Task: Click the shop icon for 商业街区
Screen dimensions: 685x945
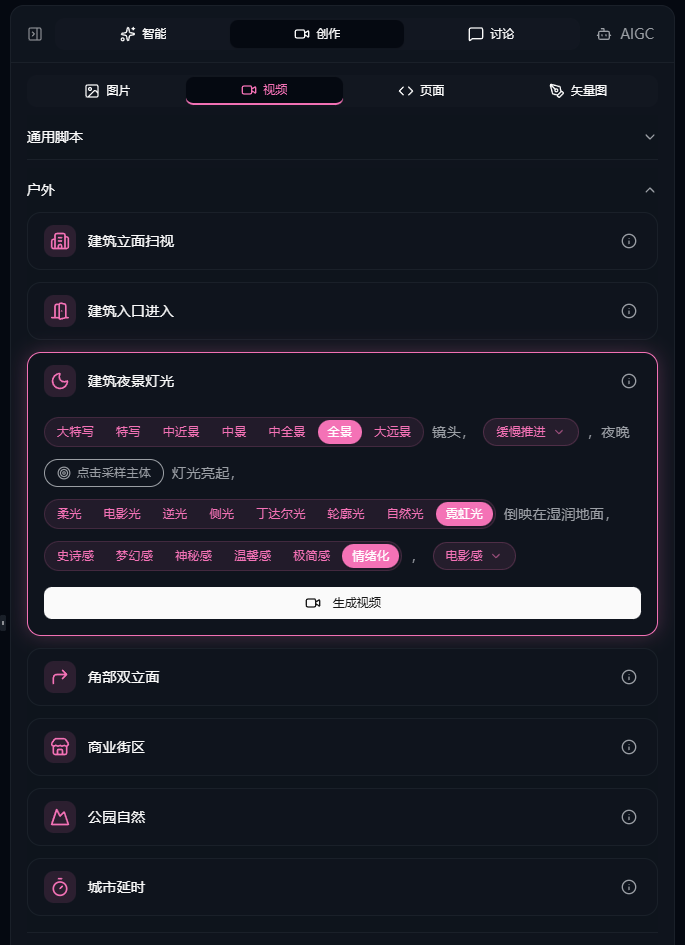Action: [x=60, y=747]
